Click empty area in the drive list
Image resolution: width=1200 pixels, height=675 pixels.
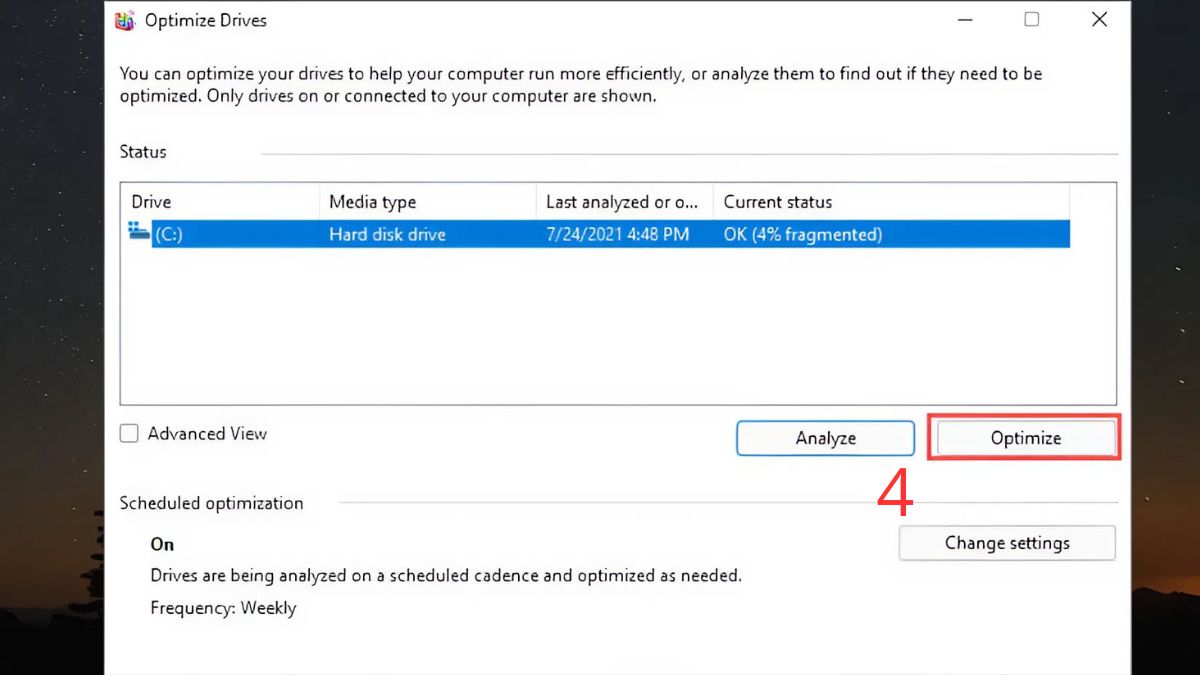[600, 330]
